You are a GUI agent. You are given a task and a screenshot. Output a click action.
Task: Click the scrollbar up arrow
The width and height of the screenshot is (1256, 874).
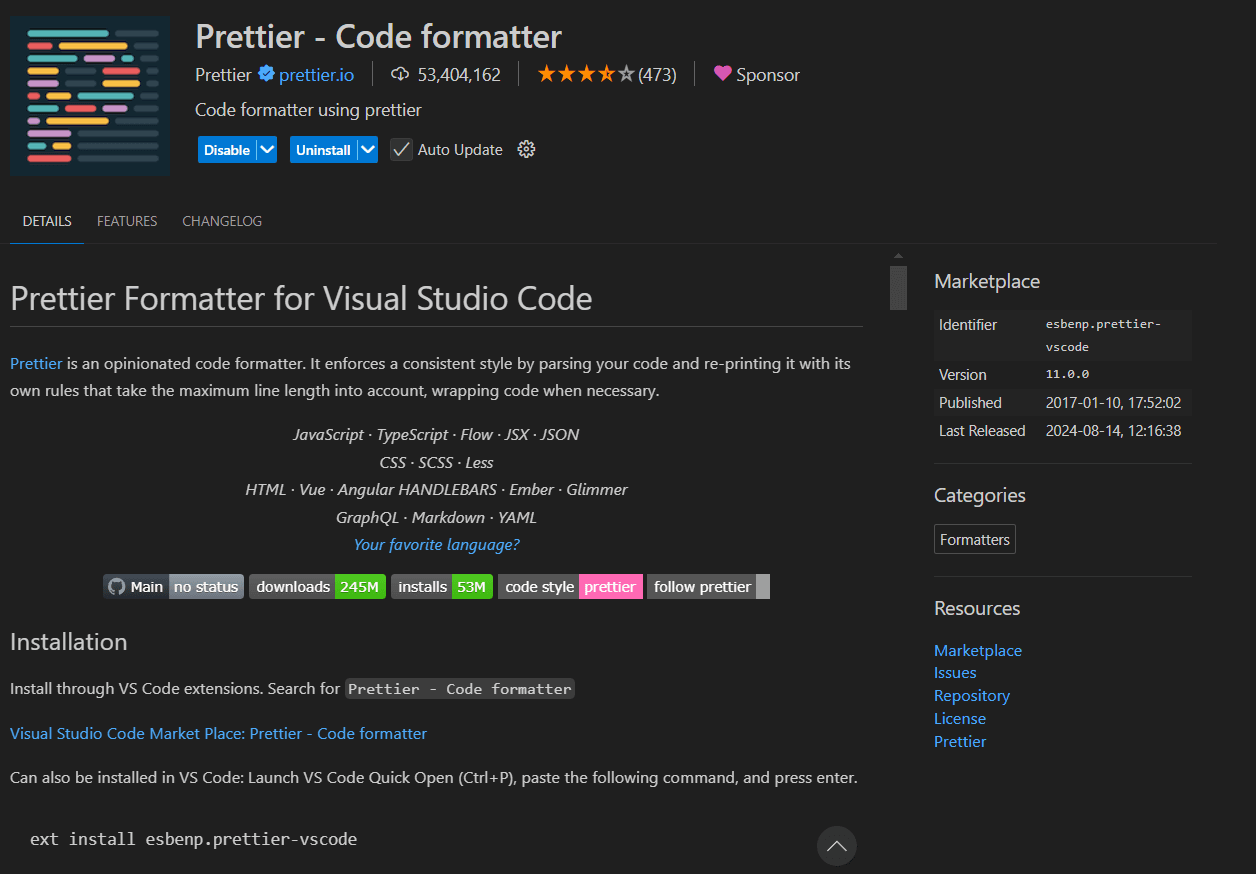898,256
